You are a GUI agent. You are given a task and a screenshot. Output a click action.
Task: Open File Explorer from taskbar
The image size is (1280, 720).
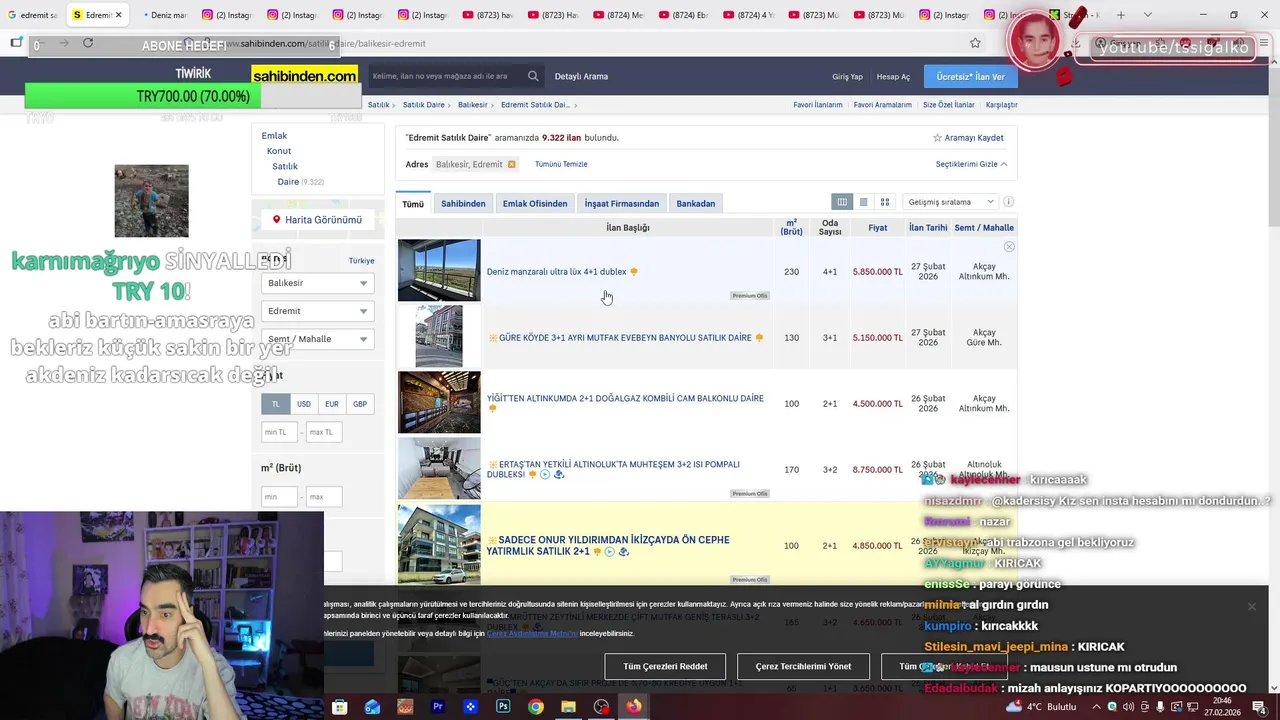[568, 707]
